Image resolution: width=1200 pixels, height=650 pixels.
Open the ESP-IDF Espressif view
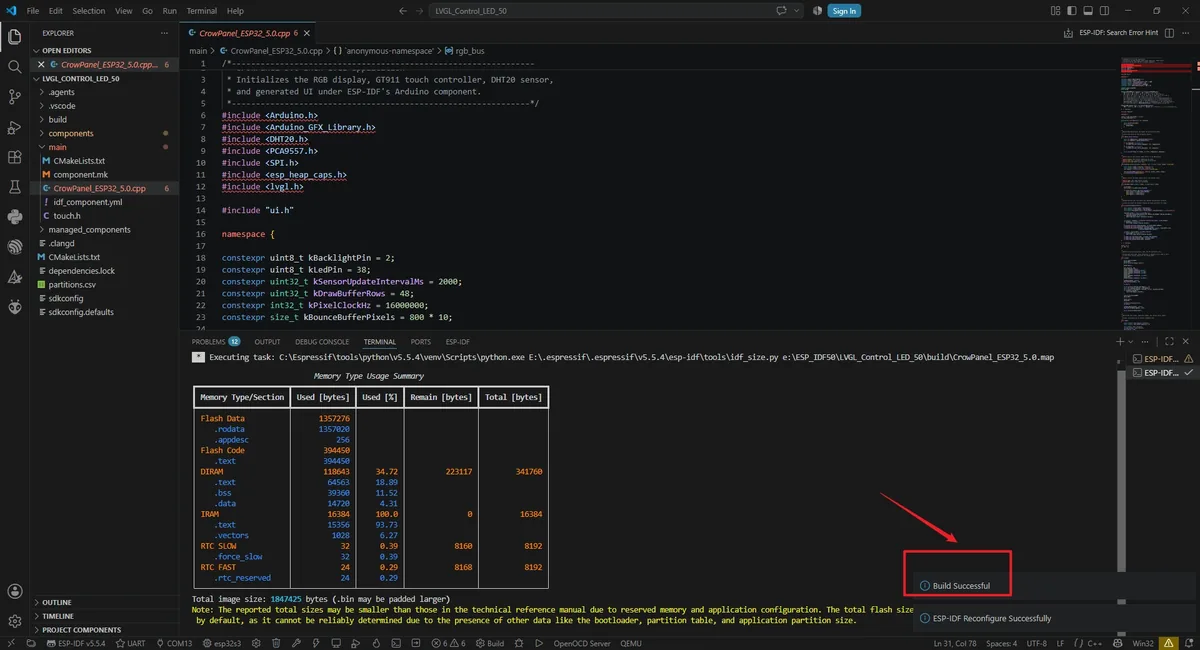(14, 247)
